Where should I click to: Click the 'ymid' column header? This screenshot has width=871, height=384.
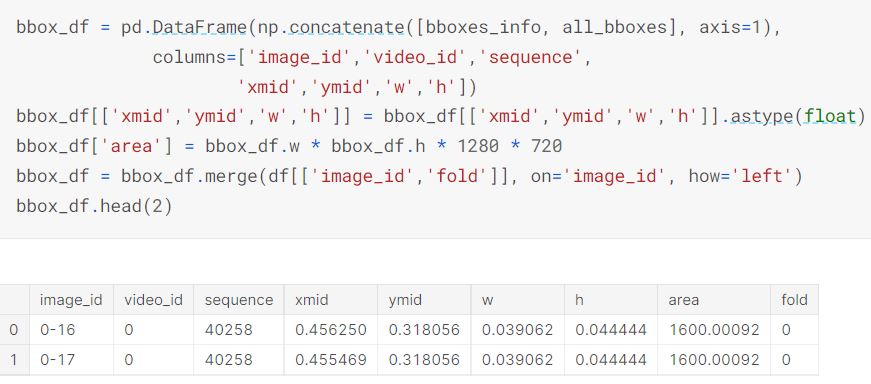(424, 300)
